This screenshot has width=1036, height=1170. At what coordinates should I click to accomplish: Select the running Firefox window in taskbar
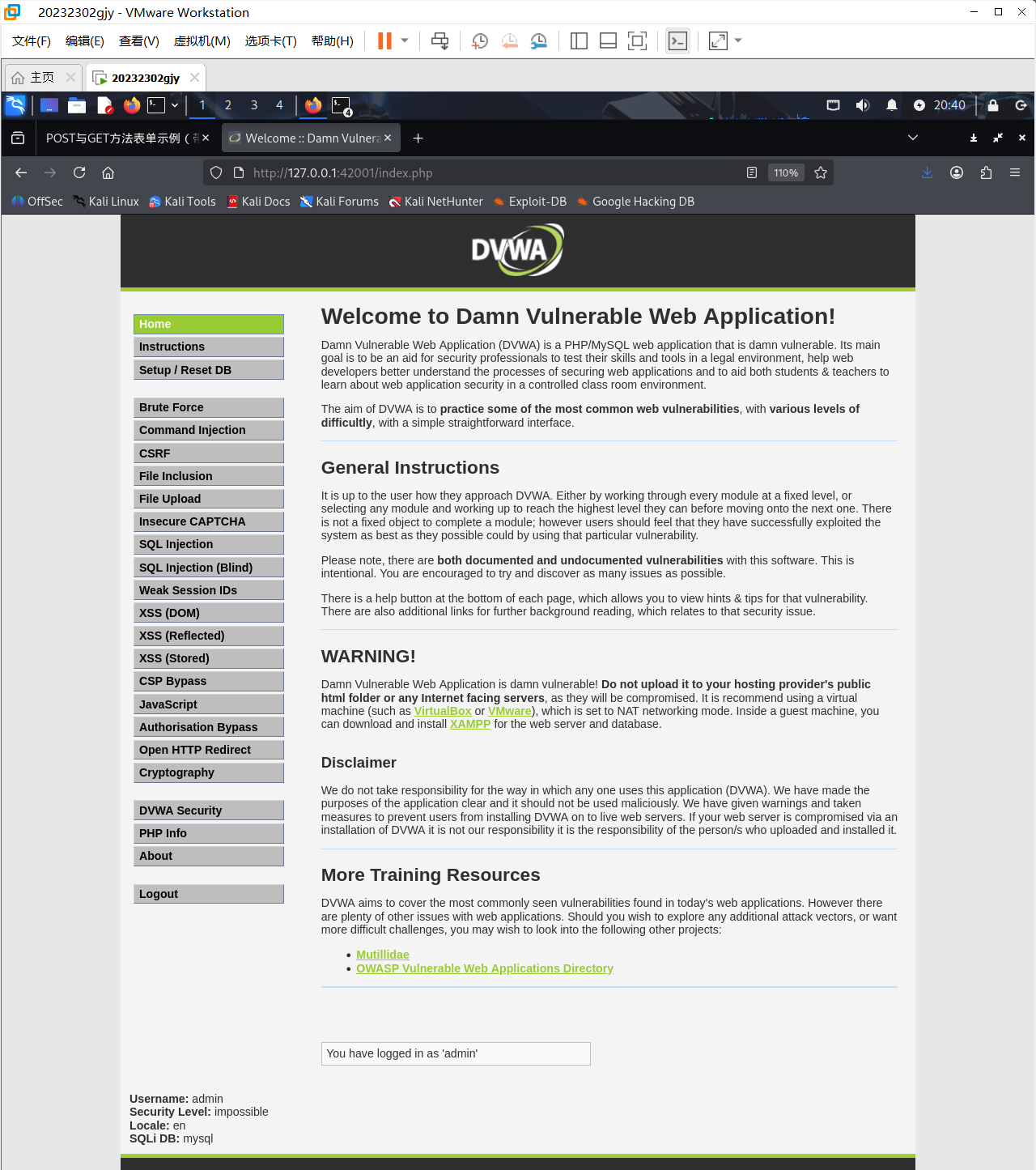313,105
